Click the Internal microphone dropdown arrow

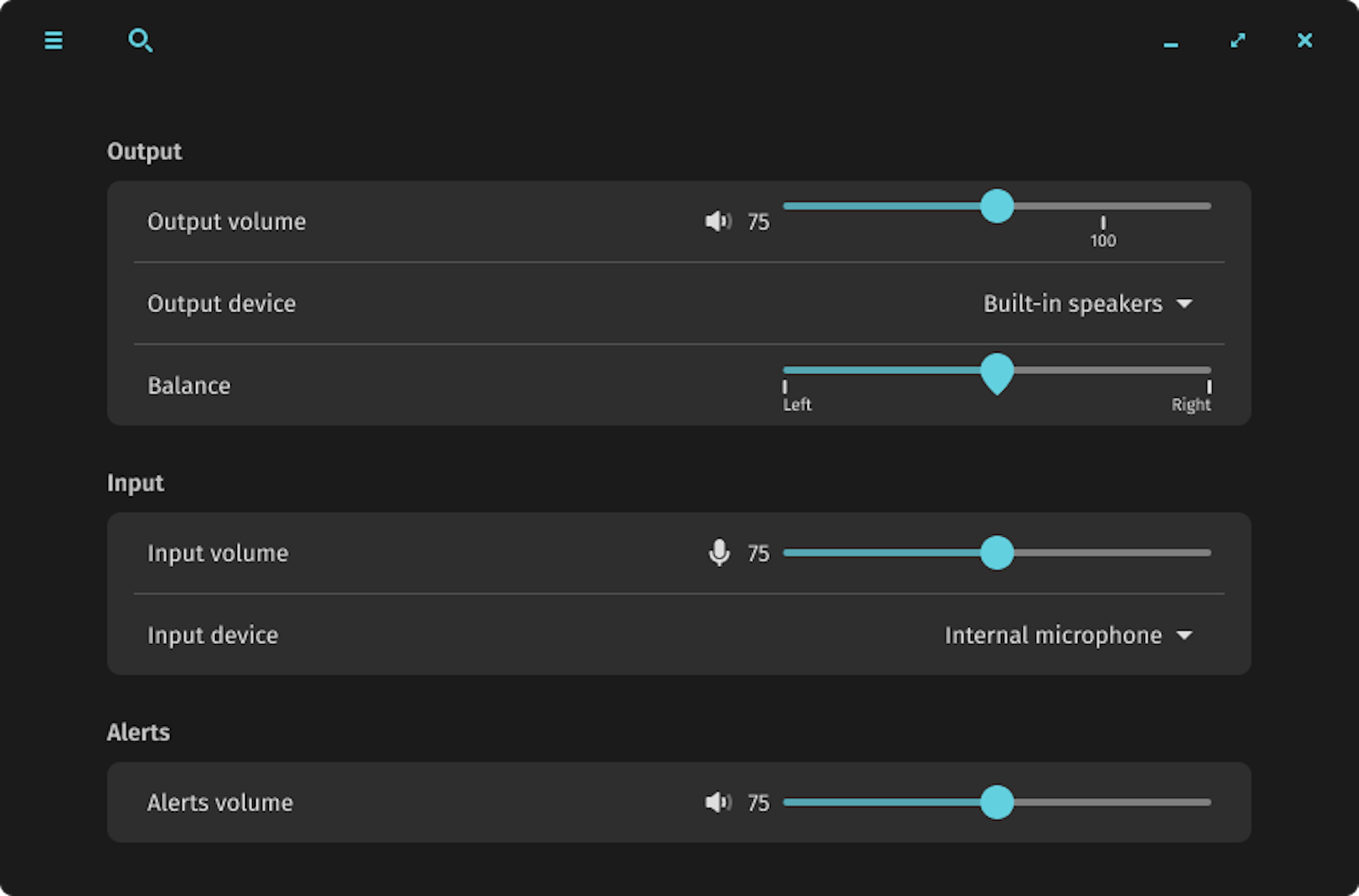click(x=1185, y=635)
